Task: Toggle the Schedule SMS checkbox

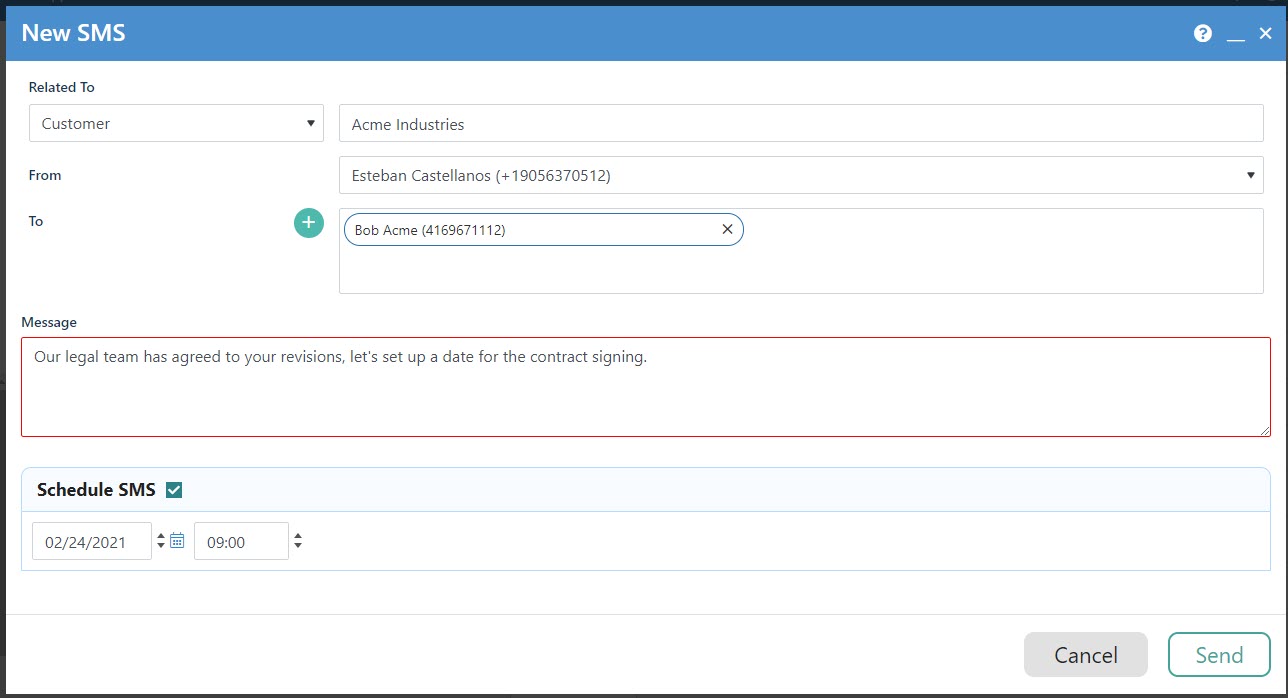Action: pyautogui.click(x=174, y=490)
